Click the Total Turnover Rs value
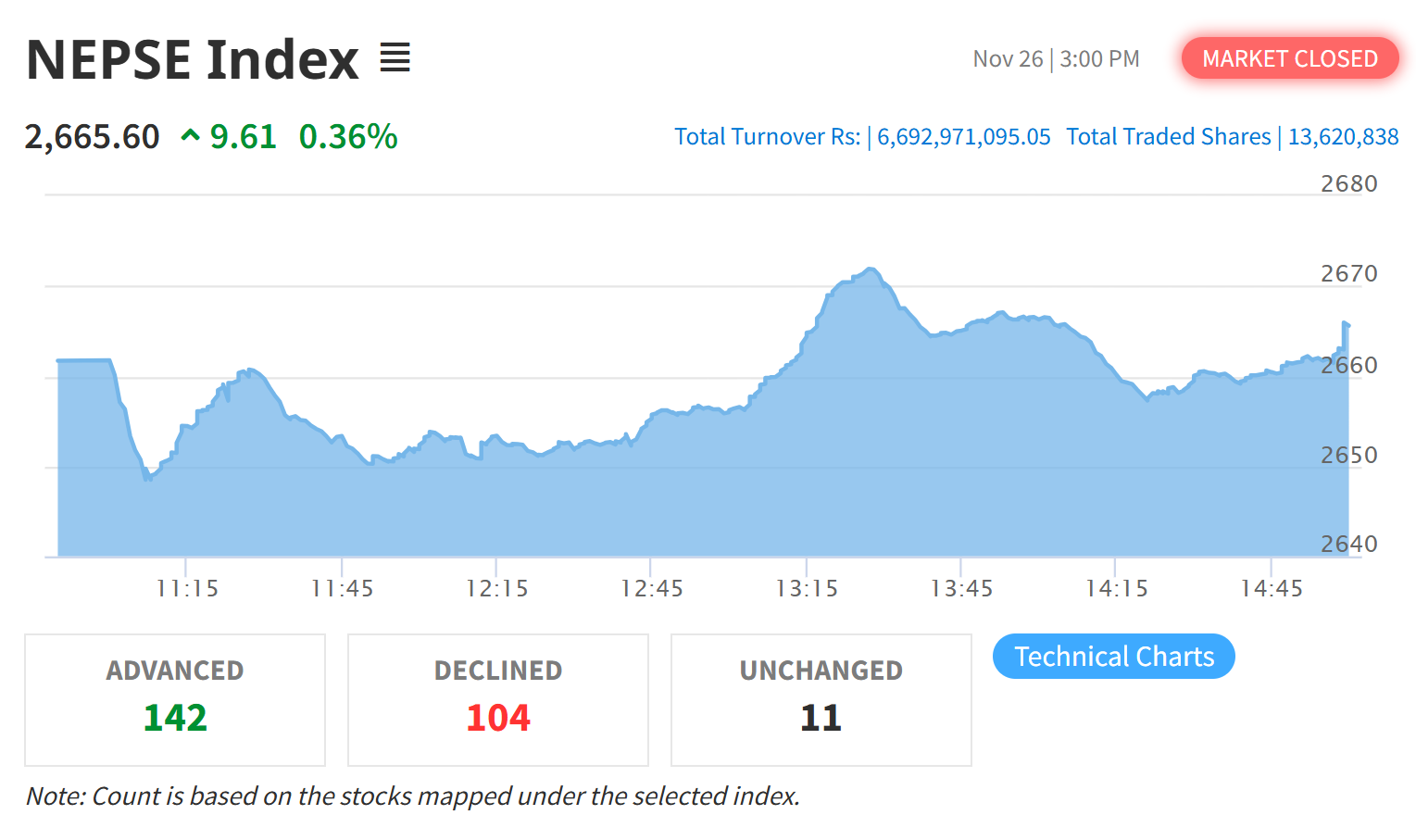The width and height of the screenshot is (1416, 840). coord(963,137)
